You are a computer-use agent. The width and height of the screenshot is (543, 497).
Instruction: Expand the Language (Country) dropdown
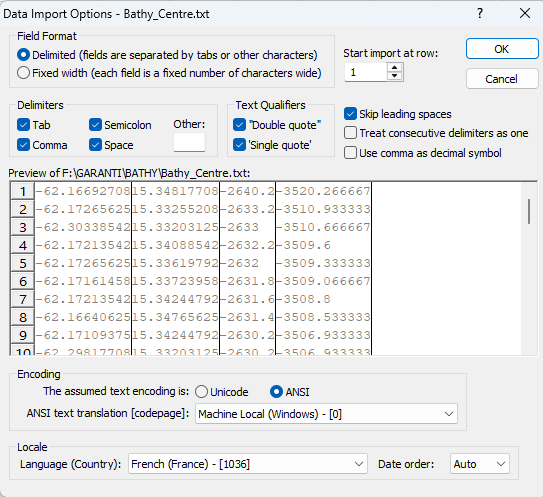point(248,464)
